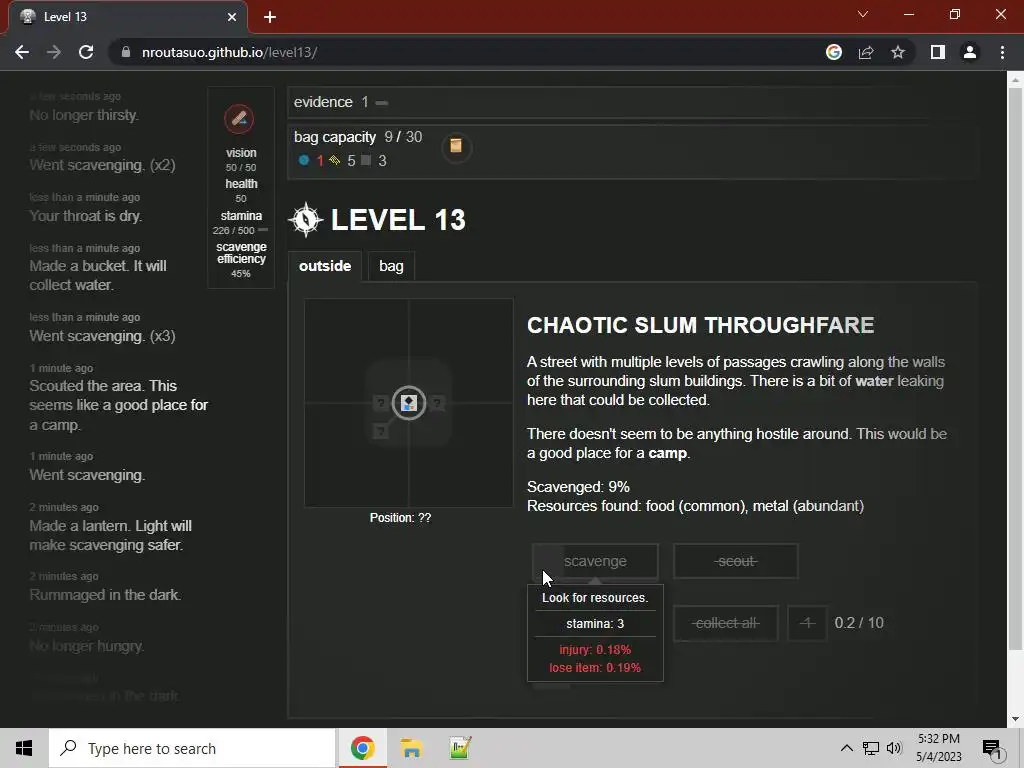The height and width of the screenshot is (768, 1024).
Task: Select the Level 13 browser tab
Action: pos(127,17)
